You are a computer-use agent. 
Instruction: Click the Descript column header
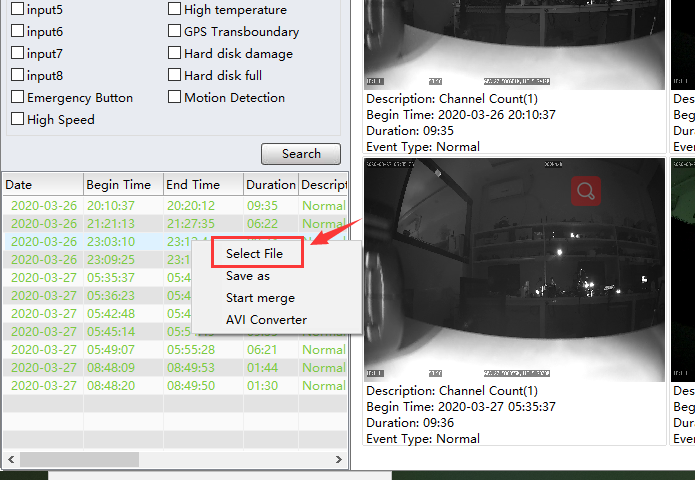coord(323,184)
